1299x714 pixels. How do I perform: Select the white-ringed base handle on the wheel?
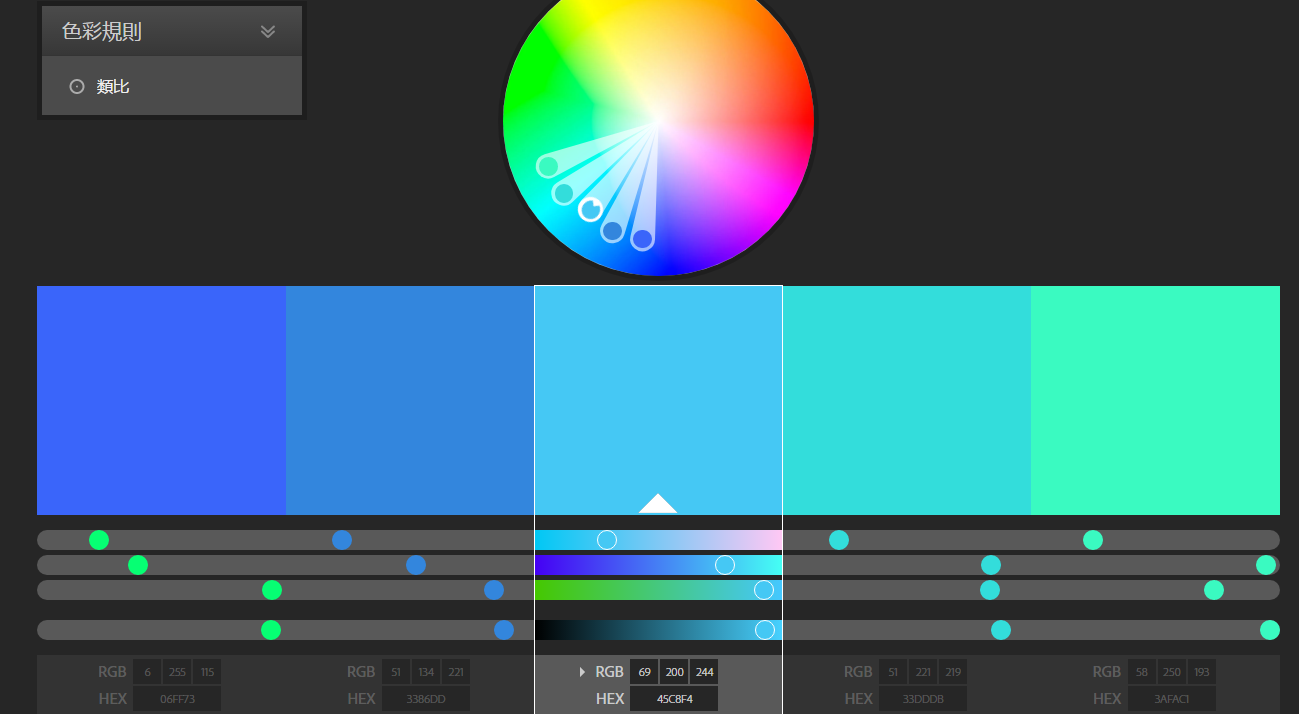coord(590,209)
